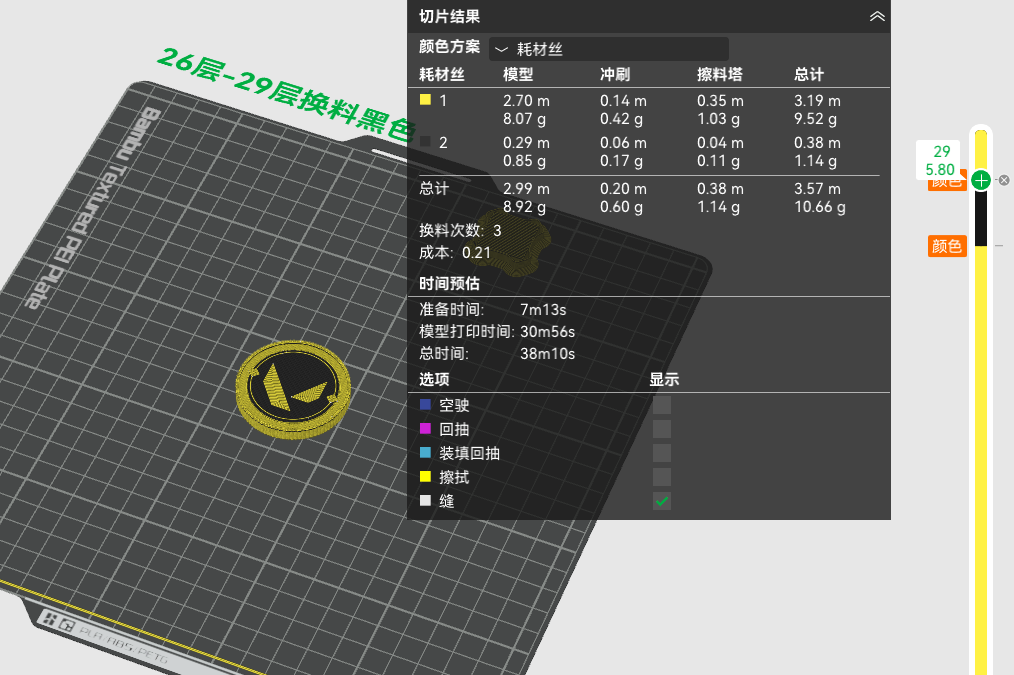The image size is (1014, 675).
Task: Click the 切片结果 panel title
Action: (449, 17)
